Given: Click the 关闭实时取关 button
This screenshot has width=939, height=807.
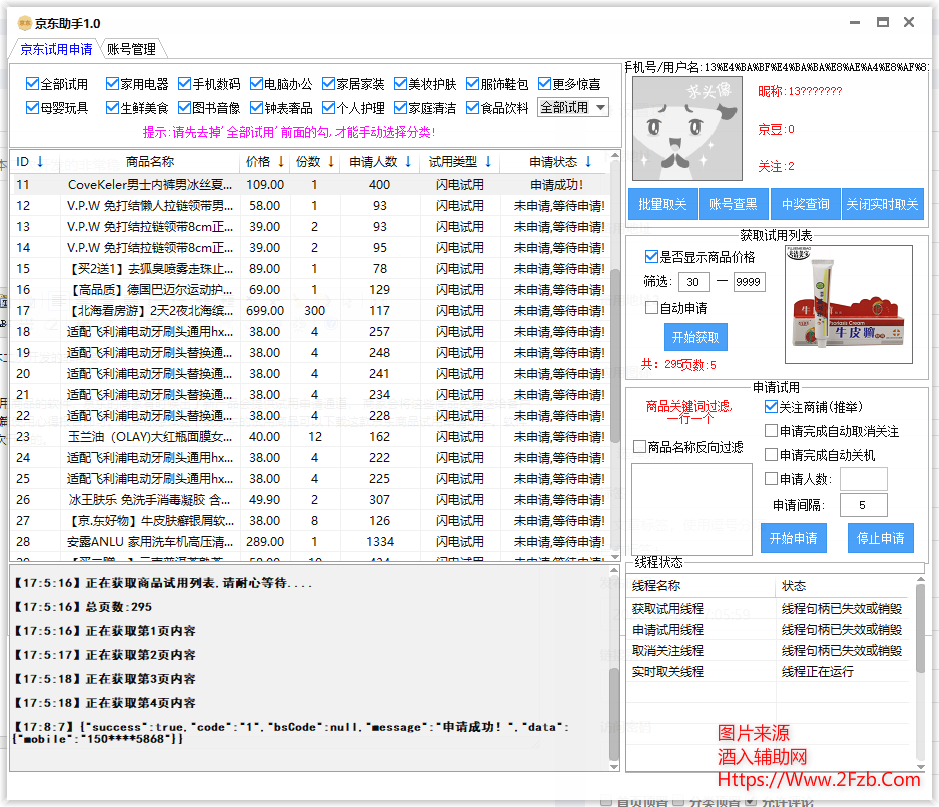Looking at the screenshot, I should tap(883, 204).
